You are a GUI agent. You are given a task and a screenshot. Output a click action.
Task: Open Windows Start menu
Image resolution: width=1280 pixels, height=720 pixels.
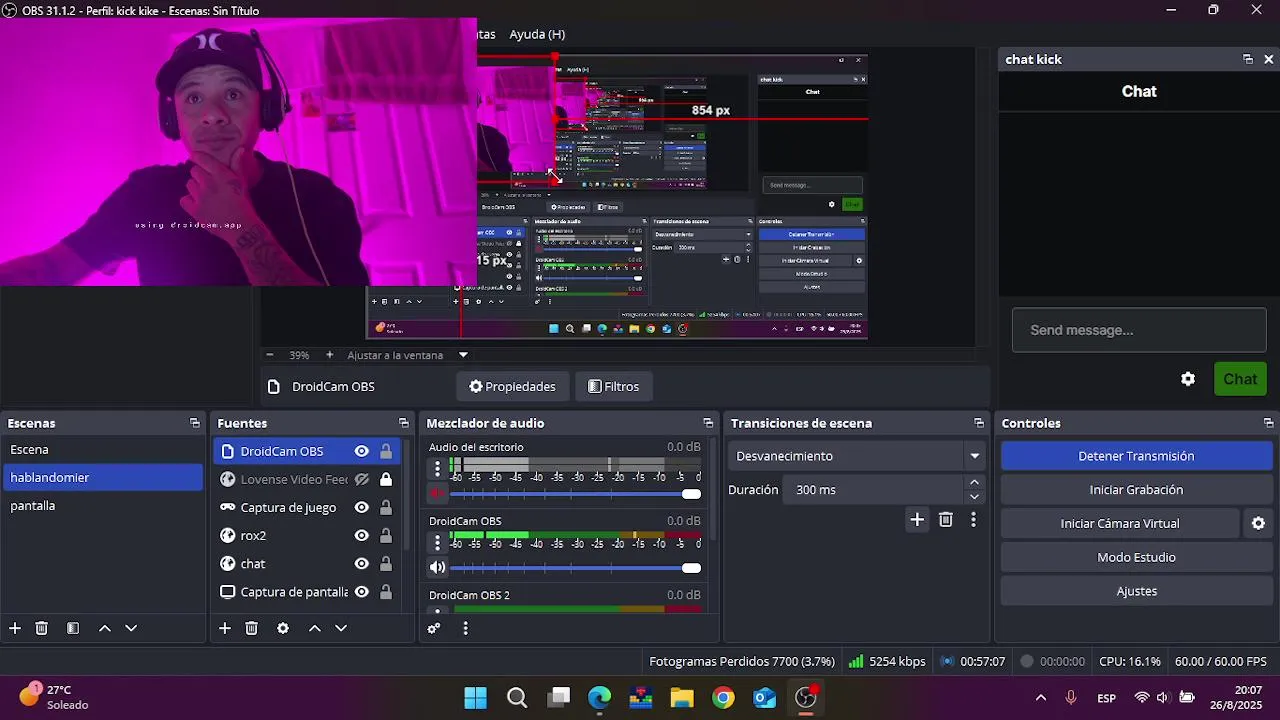(x=476, y=698)
